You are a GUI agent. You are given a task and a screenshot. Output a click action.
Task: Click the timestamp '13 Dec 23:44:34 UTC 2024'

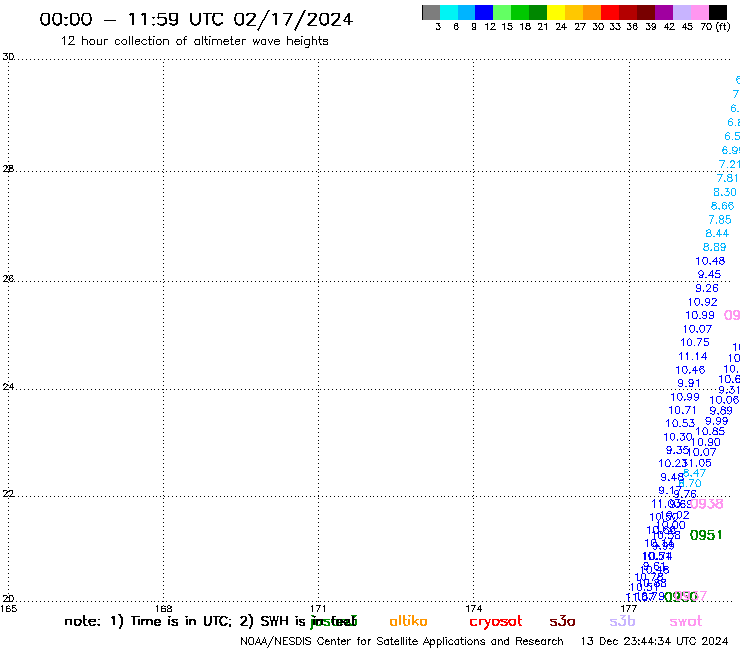[x=655, y=641]
